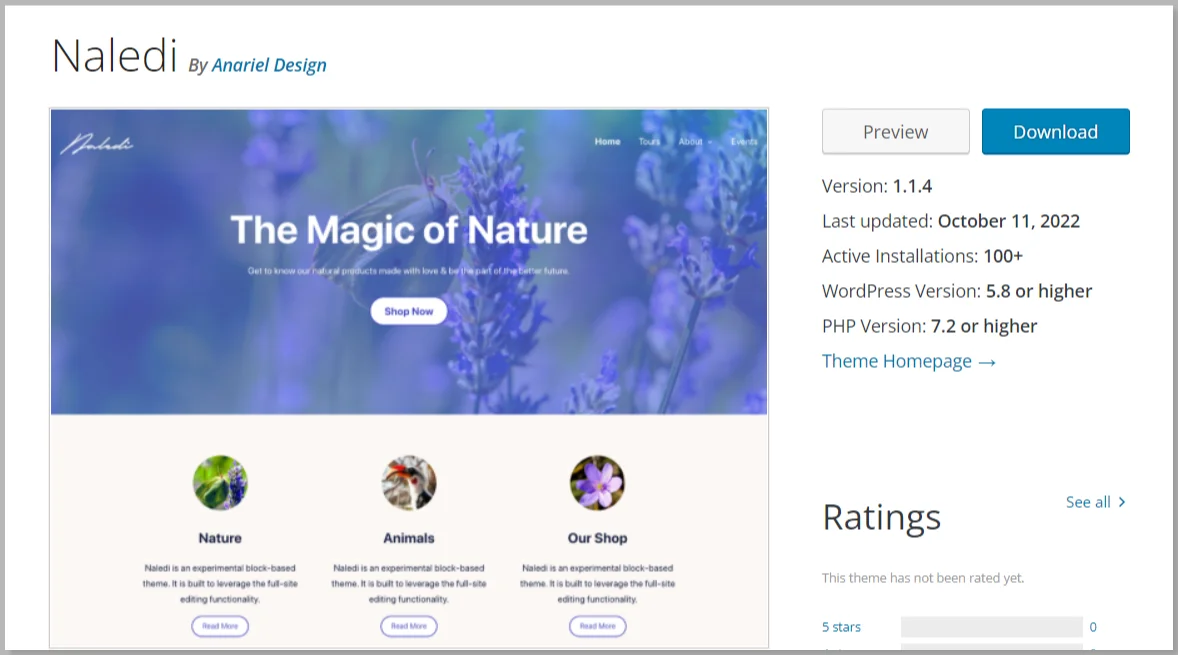Click the Our Shop column heading
This screenshot has height=655, width=1178.
coord(597,538)
